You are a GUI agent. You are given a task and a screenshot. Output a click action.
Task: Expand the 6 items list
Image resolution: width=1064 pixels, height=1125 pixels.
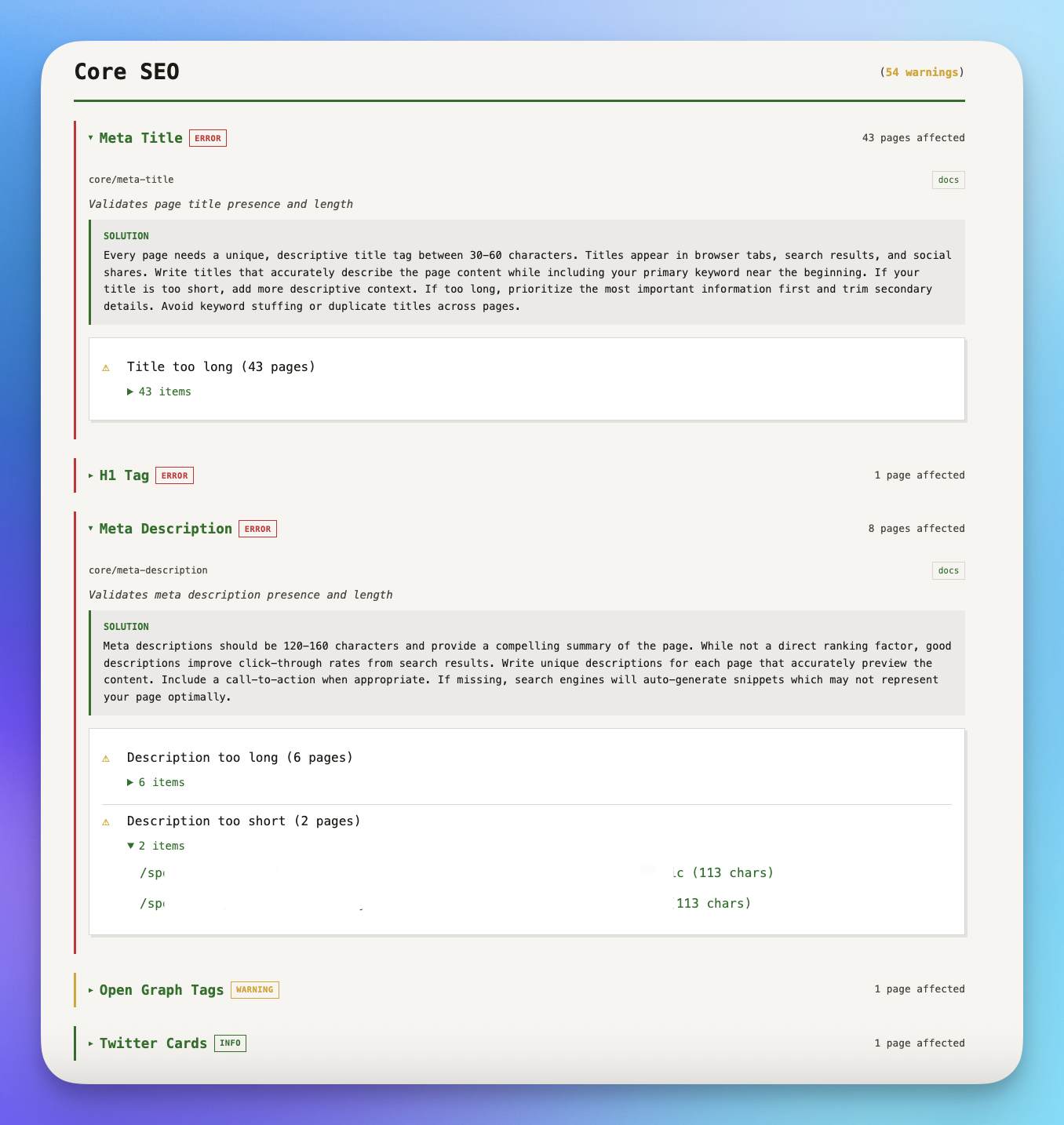click(x=156, y=782)
